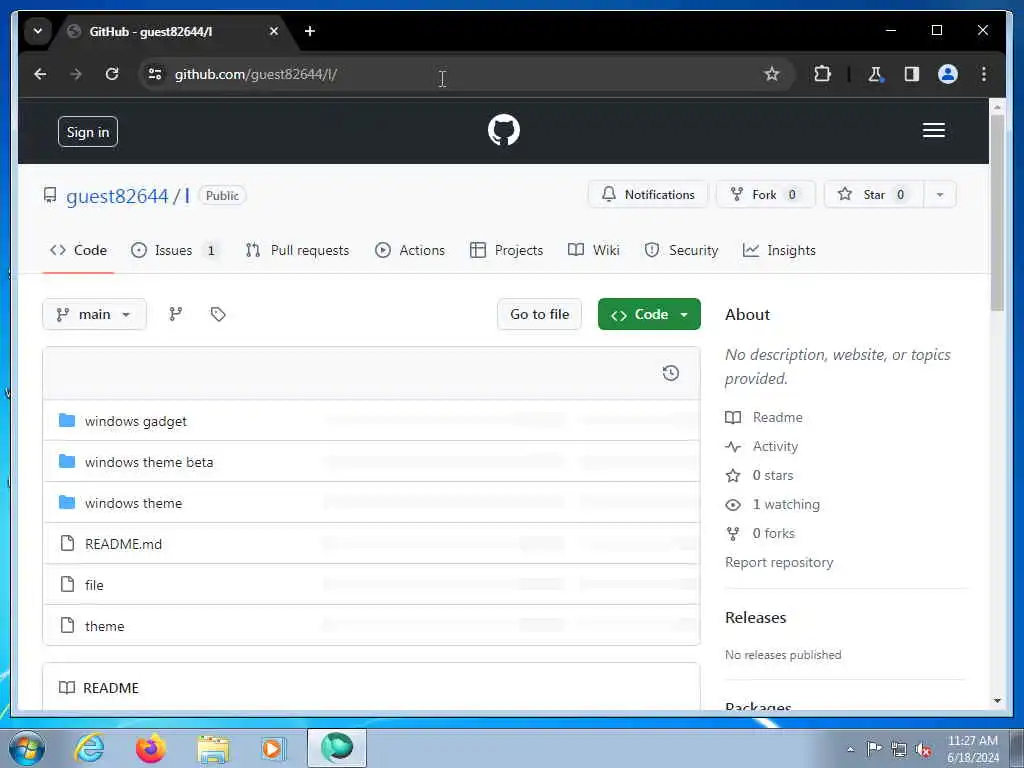This screenshot has height=768, width=1024.
Task: Open a new browser tab
Action: point(310,31)
